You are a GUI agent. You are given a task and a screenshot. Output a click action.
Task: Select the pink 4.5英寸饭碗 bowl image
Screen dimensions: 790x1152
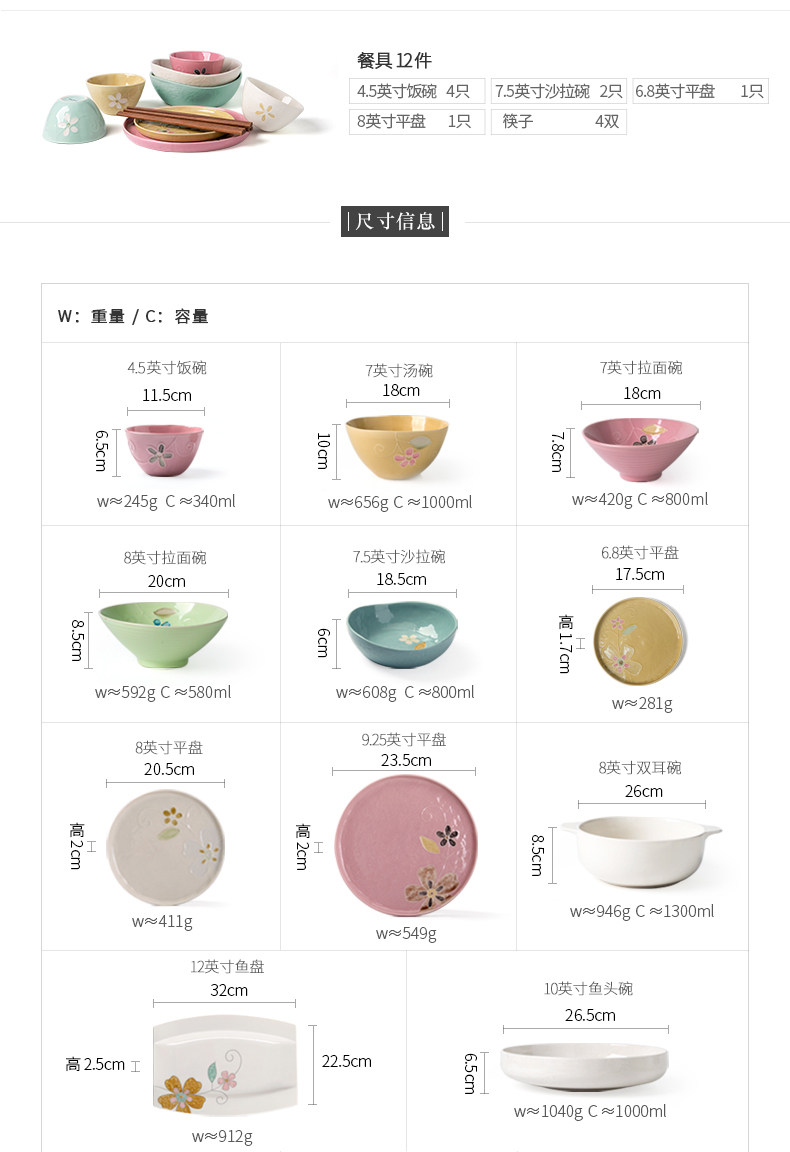point(163,450)
